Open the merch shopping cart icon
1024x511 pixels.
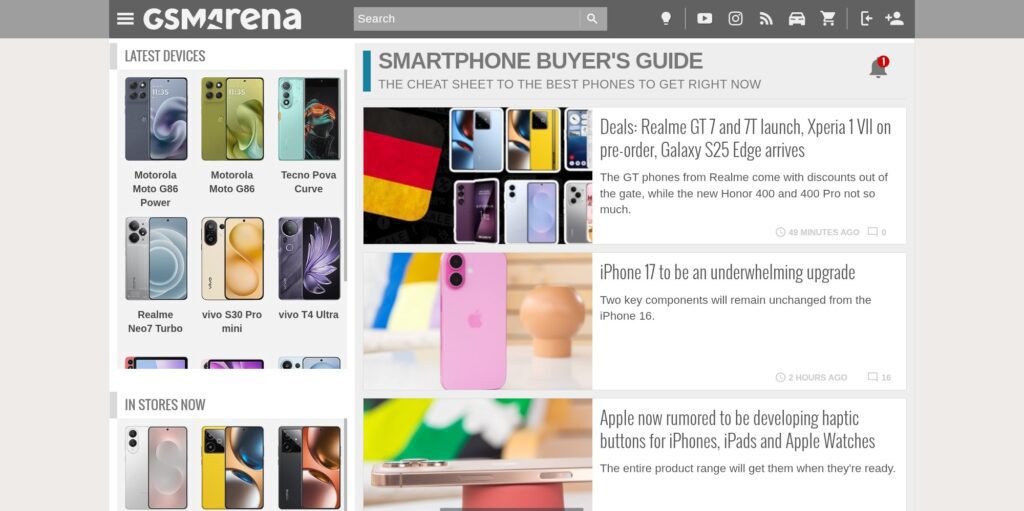pos(828,19)
